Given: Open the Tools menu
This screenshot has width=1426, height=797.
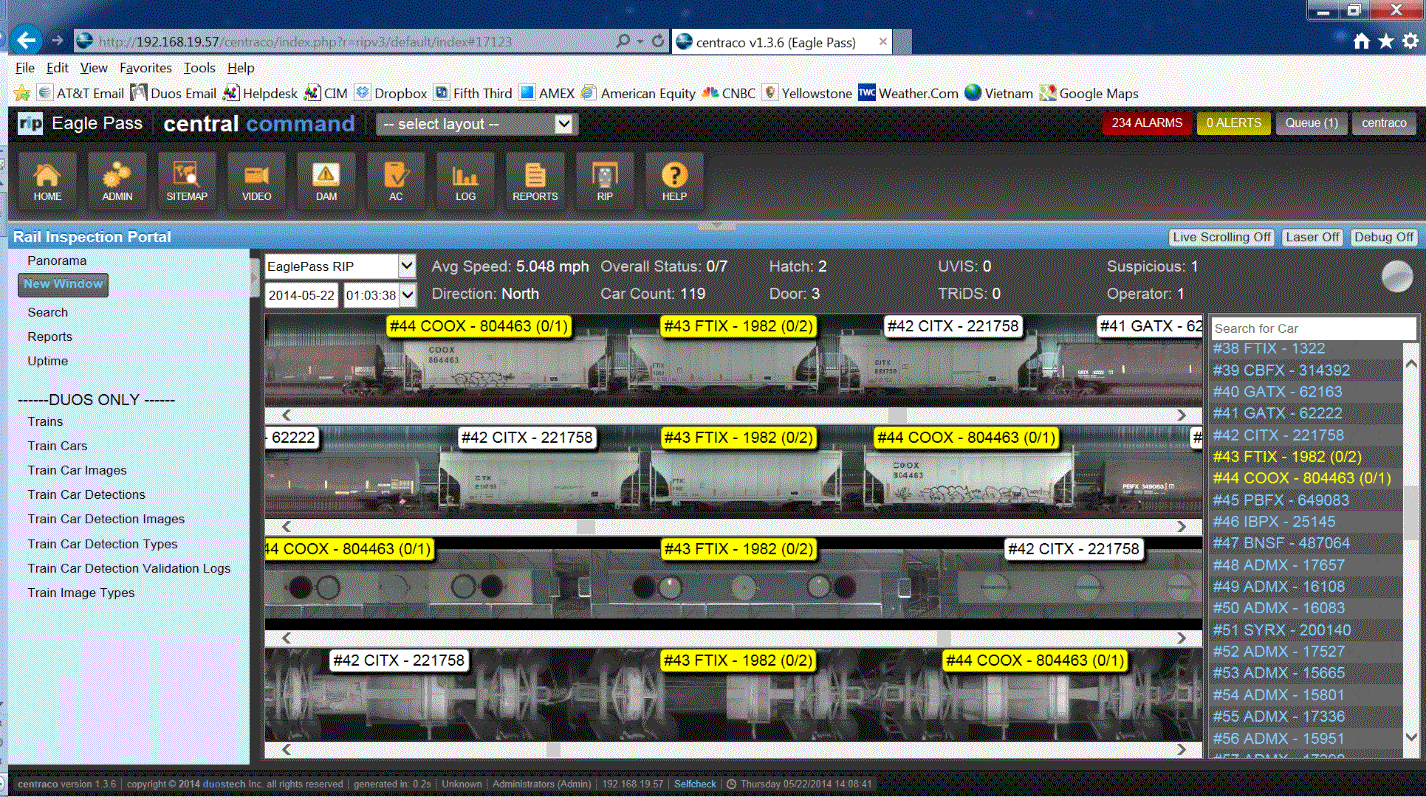Looking at the screenshot, I should point(199,68).
